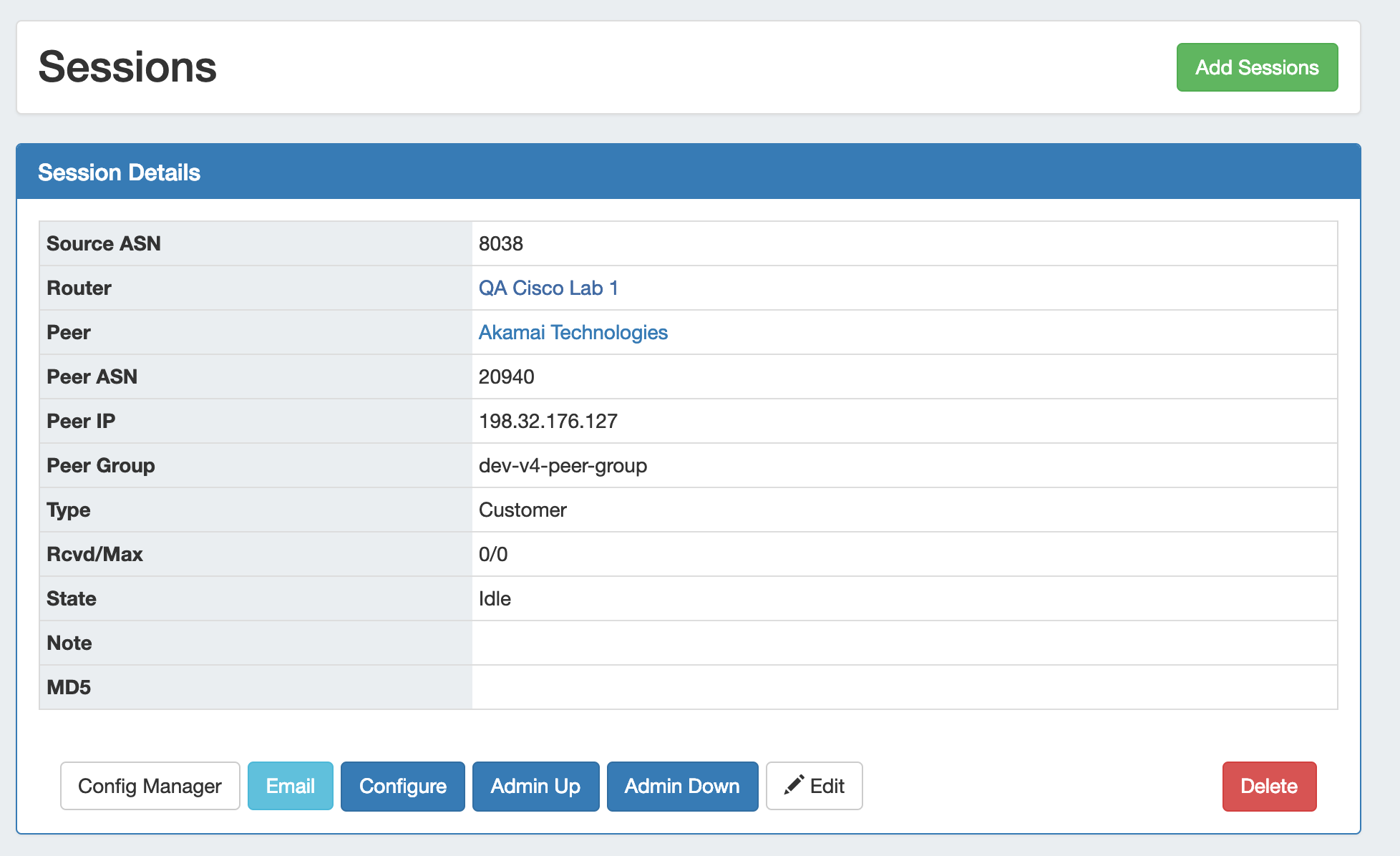Click the Peer ASN value 20940
The height and width of the screenshot is (856, 1400).
pyautogui.click(x=506, y=376)
